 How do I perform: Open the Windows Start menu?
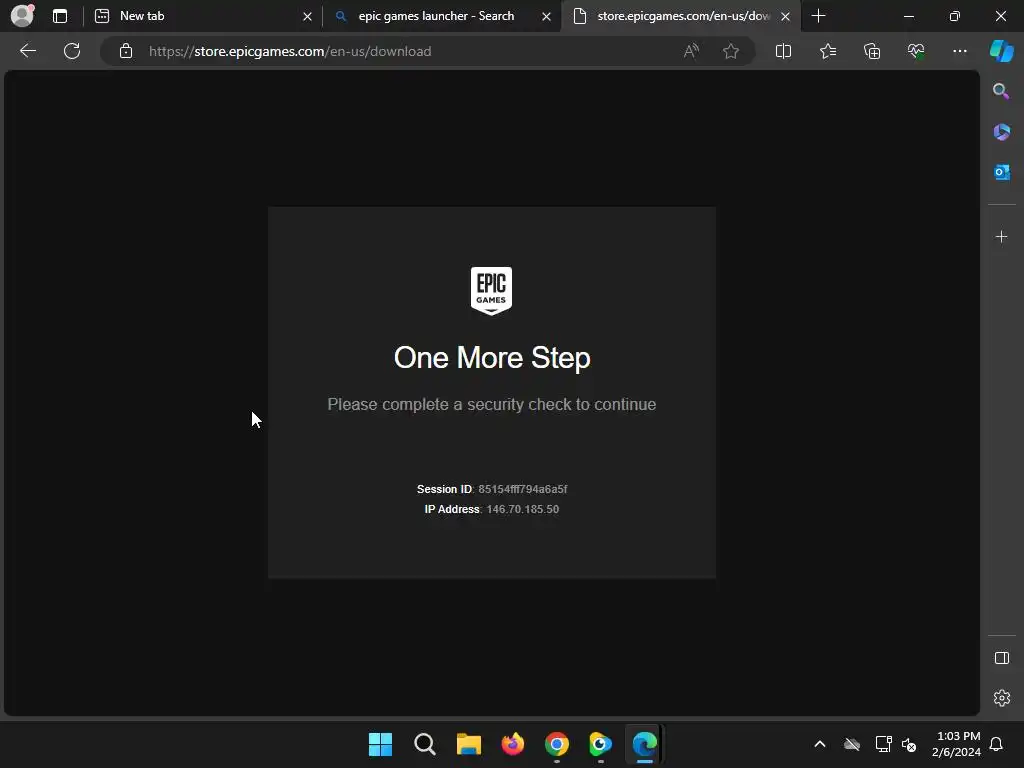pos(380,744)
